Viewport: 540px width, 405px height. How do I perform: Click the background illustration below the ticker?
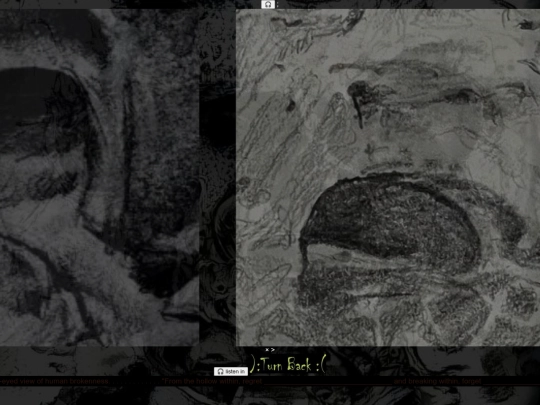coord(270,395)
